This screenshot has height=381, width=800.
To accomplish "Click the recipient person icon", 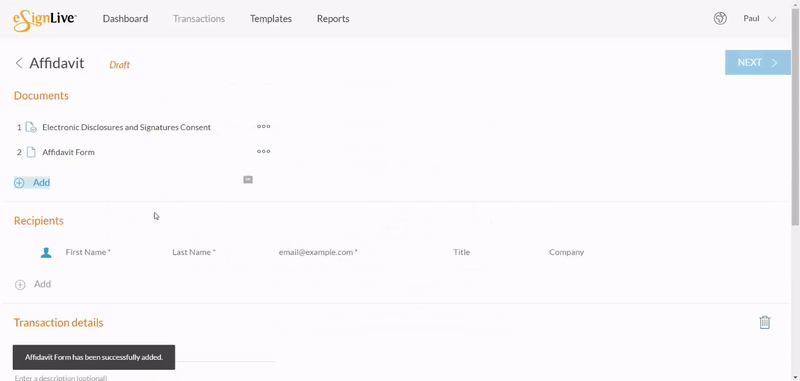I will (46, 252).
